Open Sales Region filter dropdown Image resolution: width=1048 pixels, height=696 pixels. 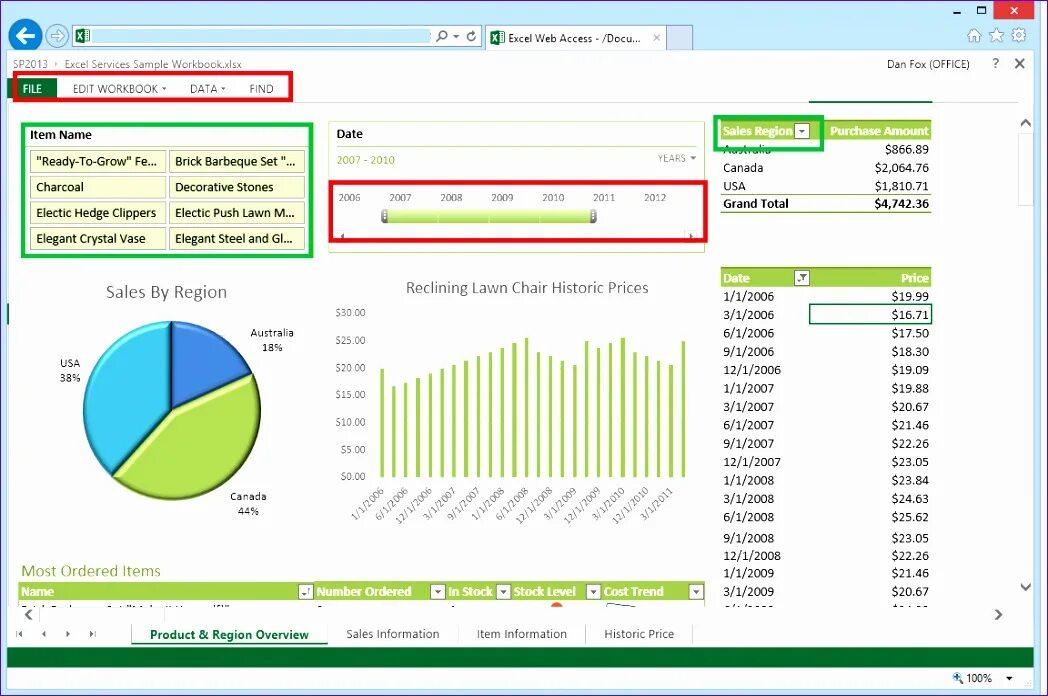pos(802,131)
